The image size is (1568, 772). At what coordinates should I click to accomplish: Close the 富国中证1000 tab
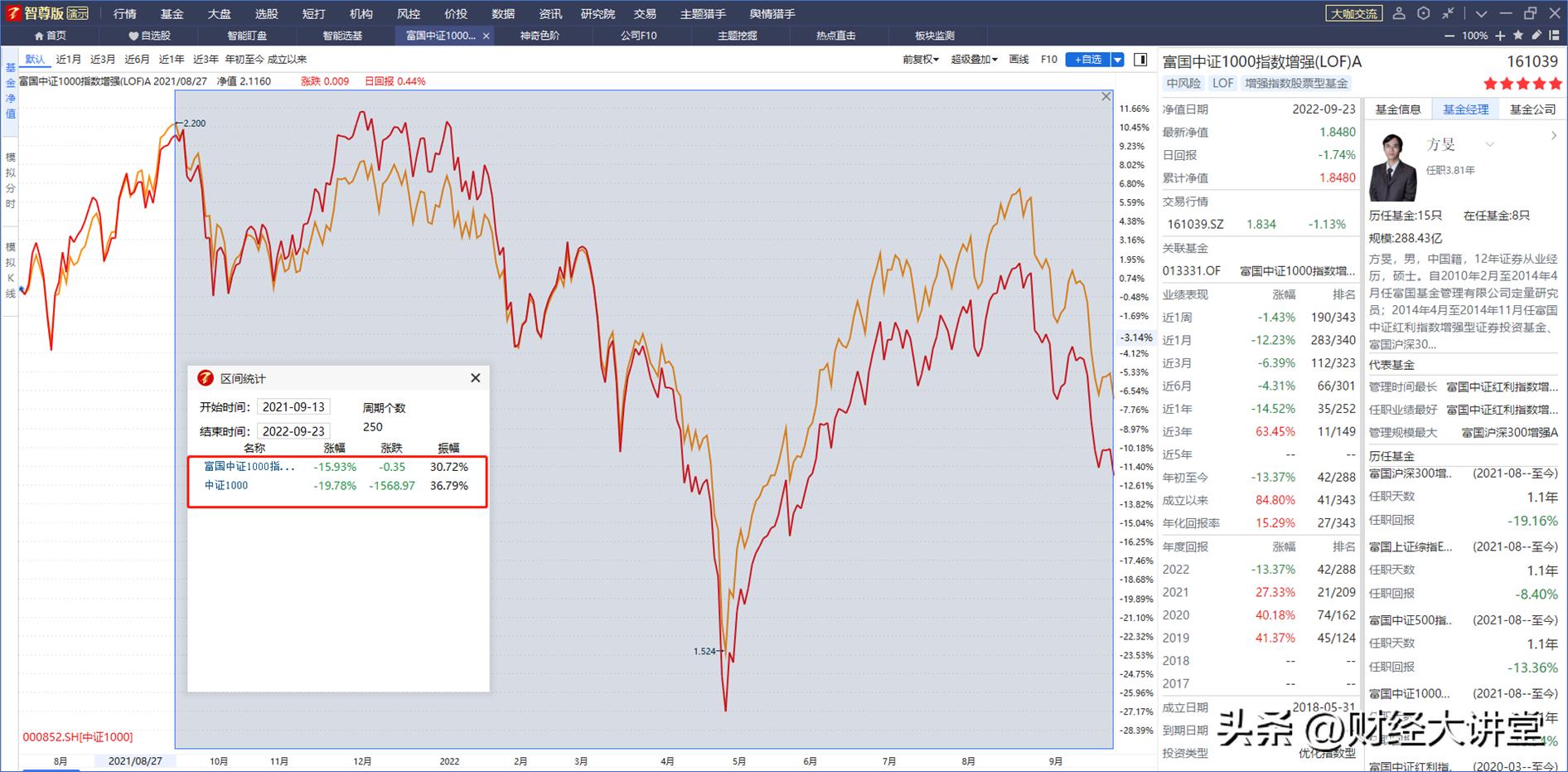[x=486, y=36]
